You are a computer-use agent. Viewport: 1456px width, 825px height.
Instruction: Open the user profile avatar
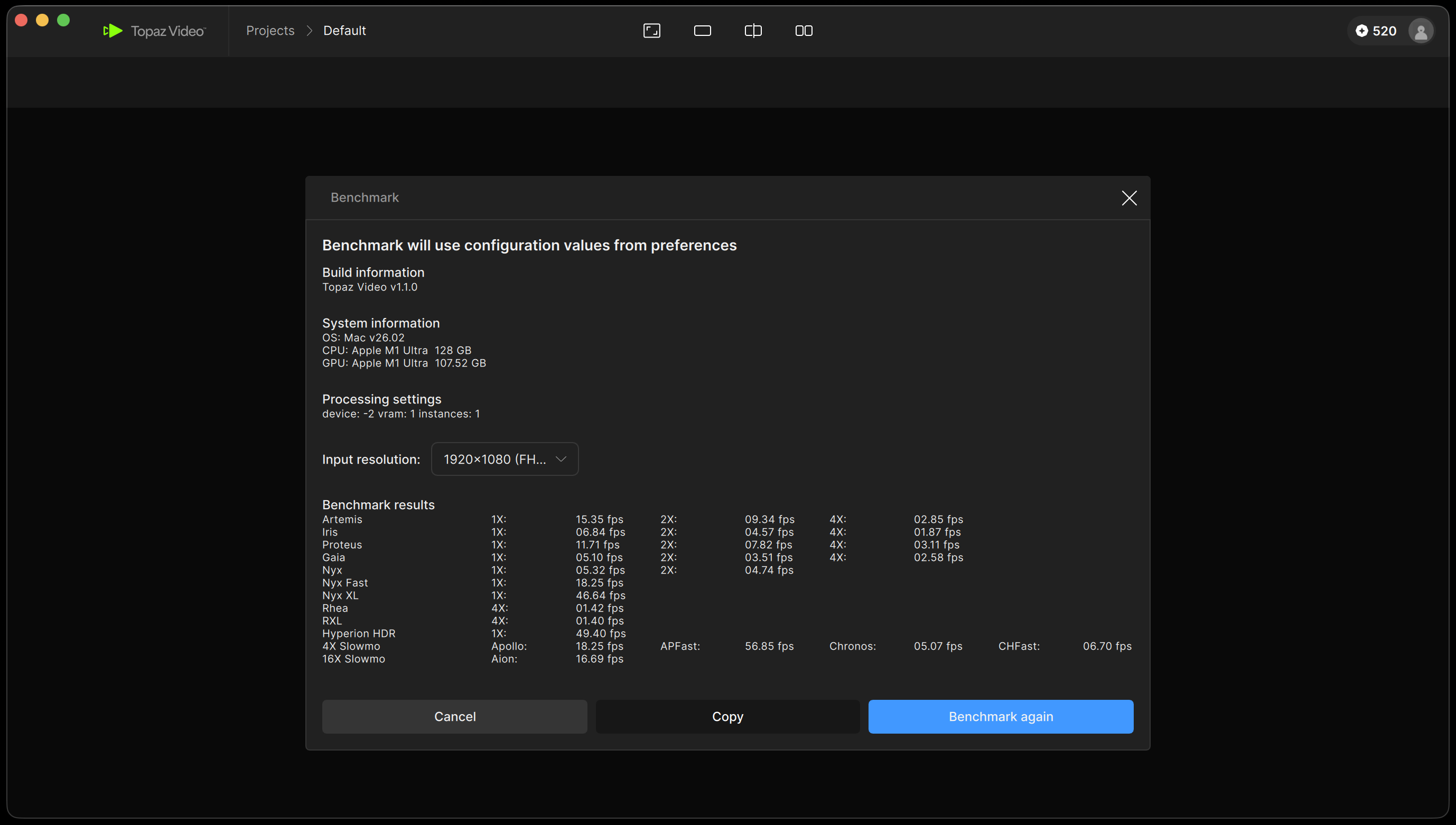tap(1420, 31)
